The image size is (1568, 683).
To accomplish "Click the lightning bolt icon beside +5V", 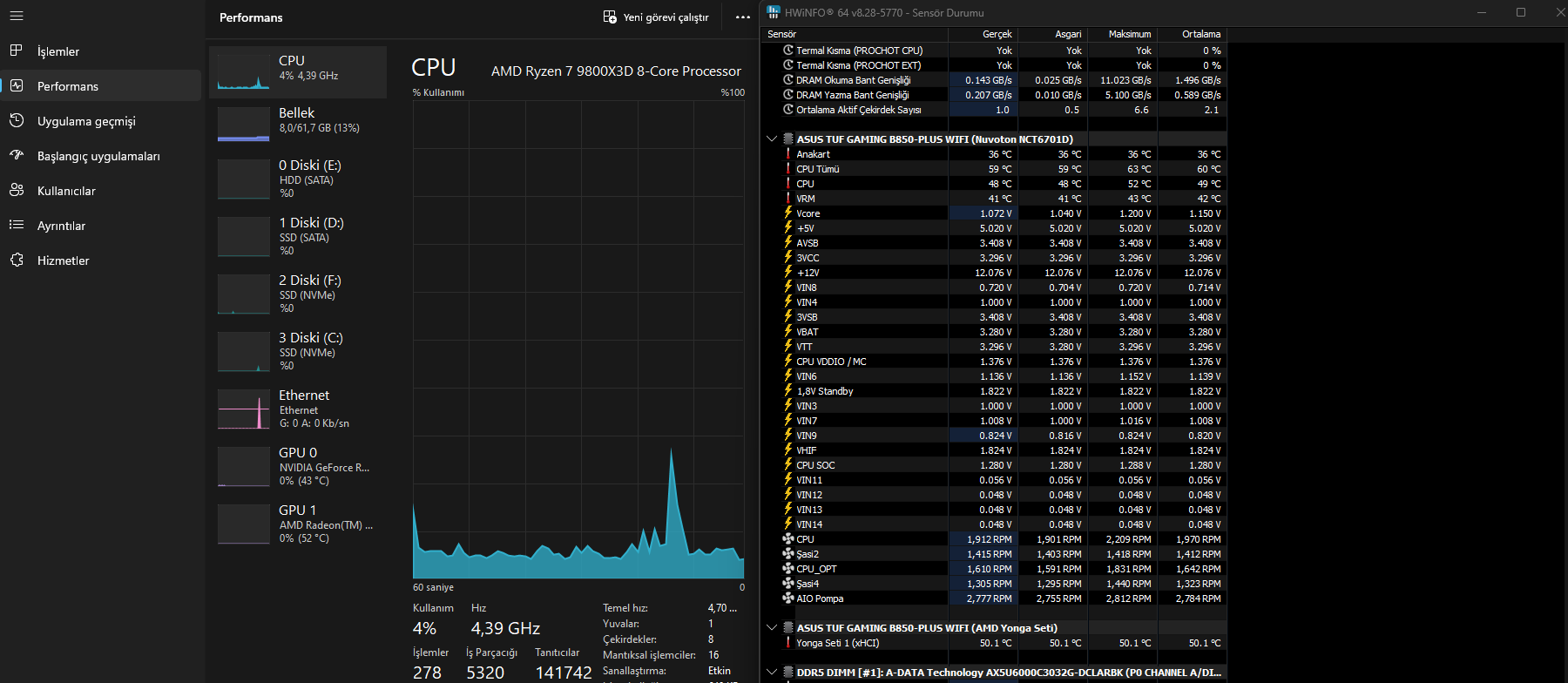I will (788, 228).
